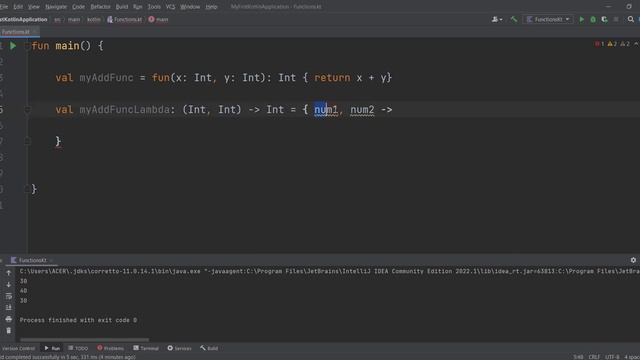Click the yellow warning count indicator
Viewport: 640px width, 360px height.
(x=612, y=44)
